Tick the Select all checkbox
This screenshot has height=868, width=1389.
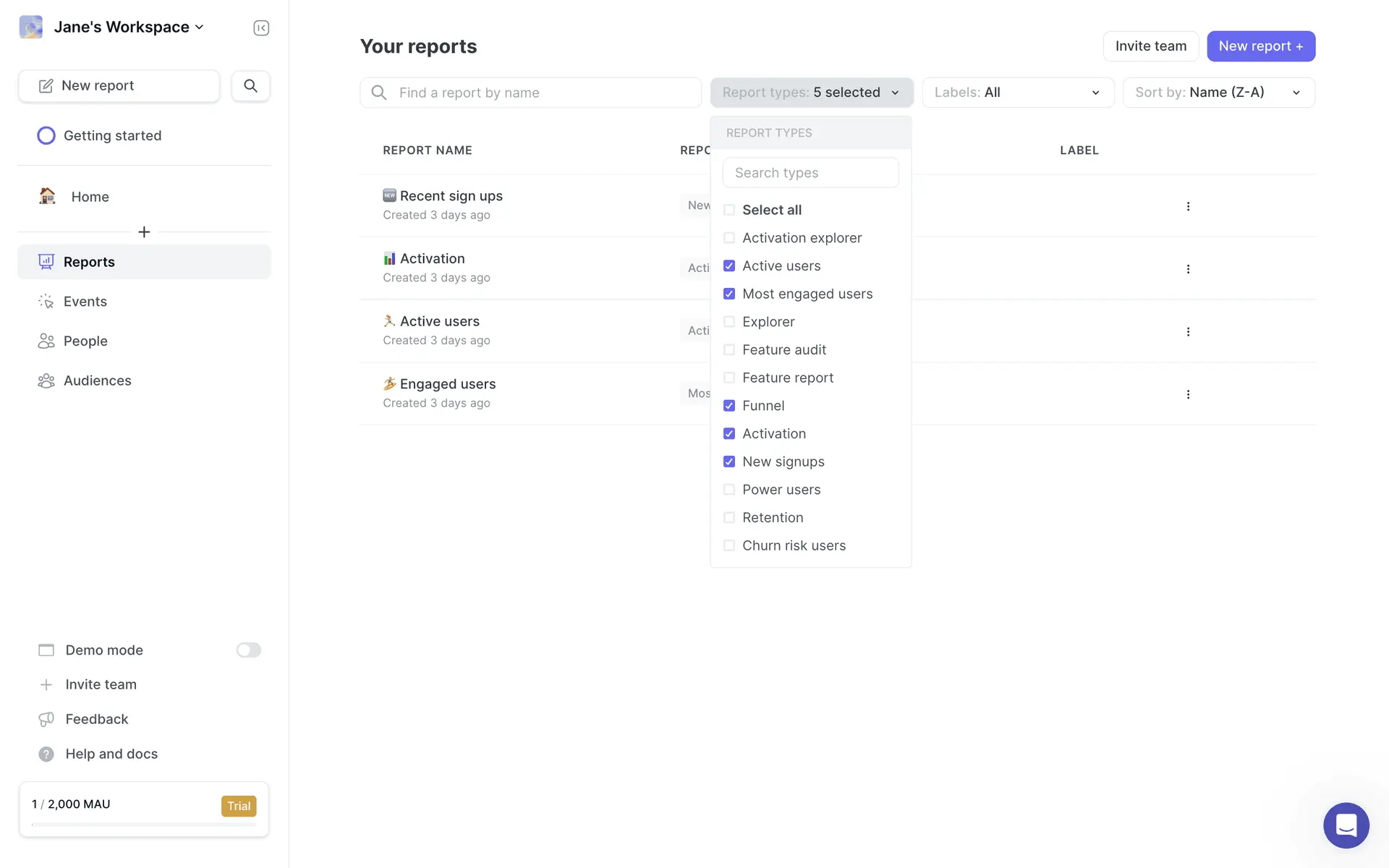729,210
